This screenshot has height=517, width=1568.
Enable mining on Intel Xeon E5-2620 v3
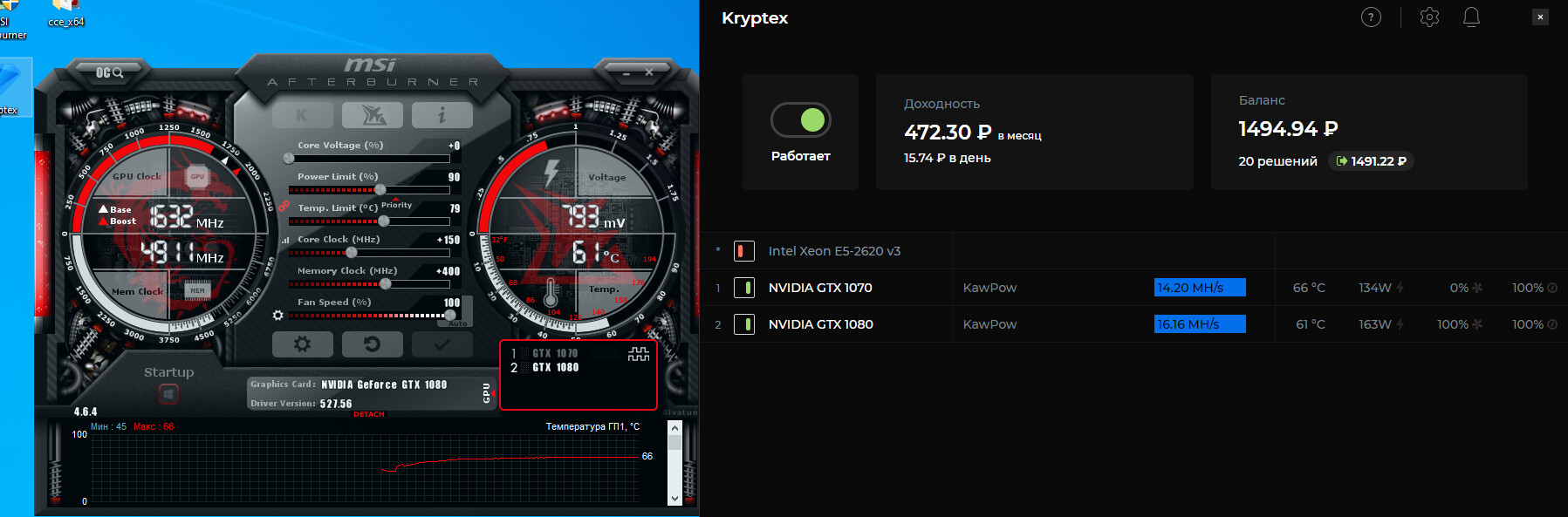click(744, 251)
